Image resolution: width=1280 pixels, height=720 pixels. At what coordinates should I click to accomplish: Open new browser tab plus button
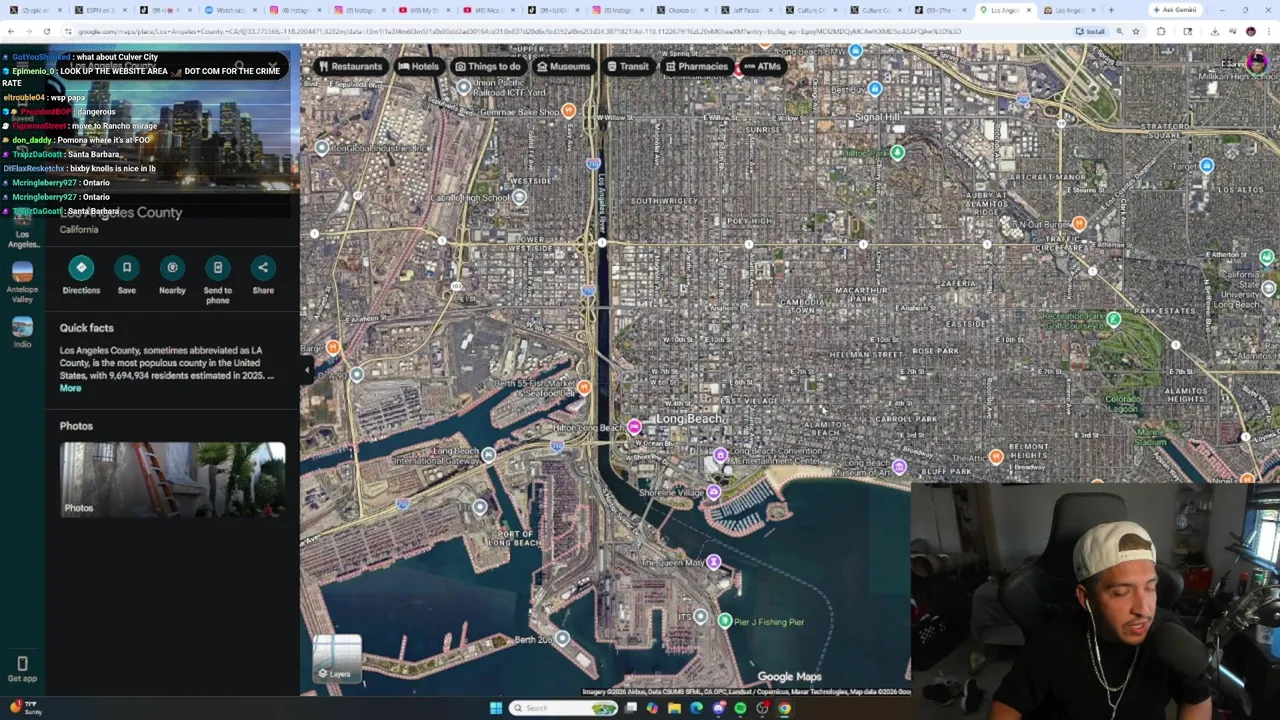point(1111,10)
